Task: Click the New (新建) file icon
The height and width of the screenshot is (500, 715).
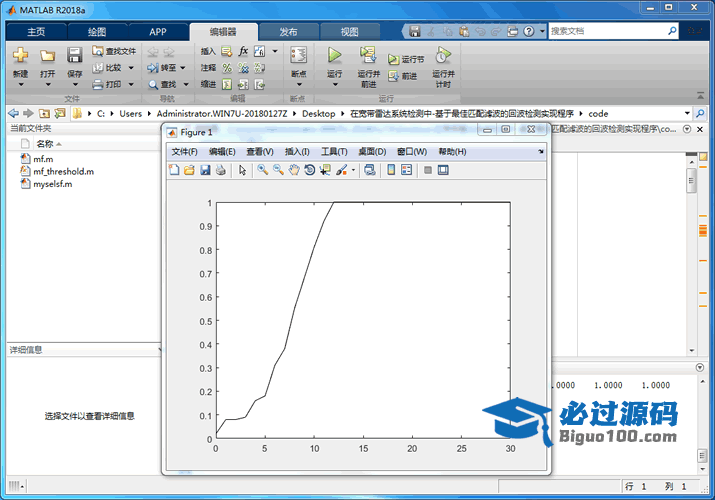Action: click(20, 55)
